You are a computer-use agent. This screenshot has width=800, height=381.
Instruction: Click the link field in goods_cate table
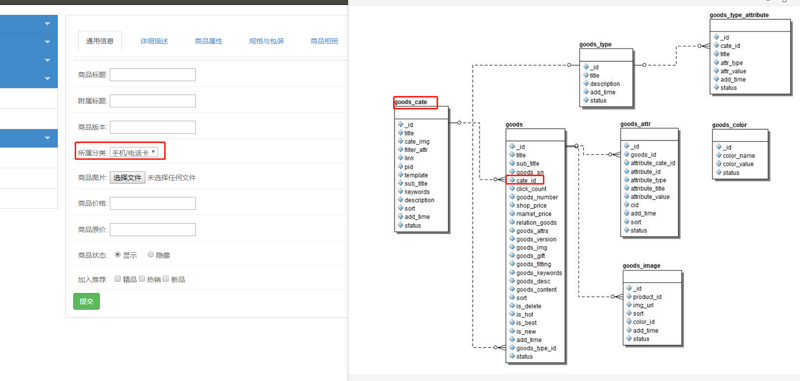[409, 158]
